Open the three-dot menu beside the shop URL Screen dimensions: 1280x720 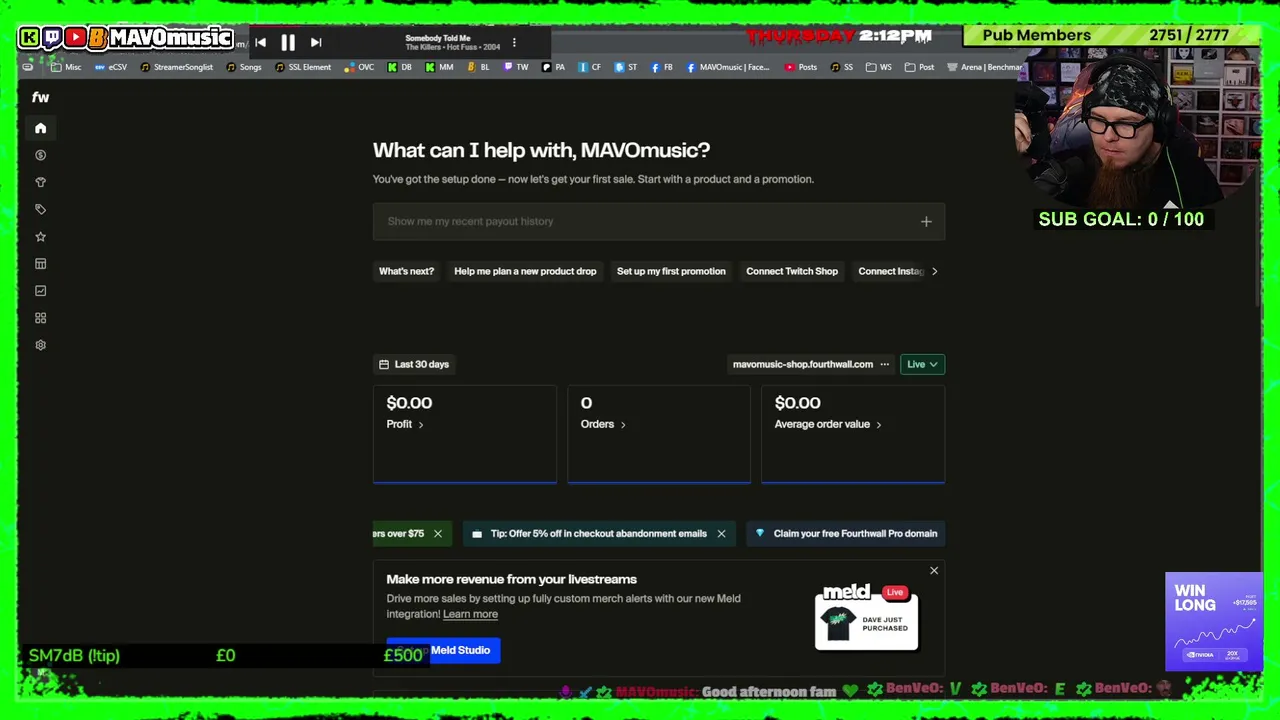click(884, 364)
